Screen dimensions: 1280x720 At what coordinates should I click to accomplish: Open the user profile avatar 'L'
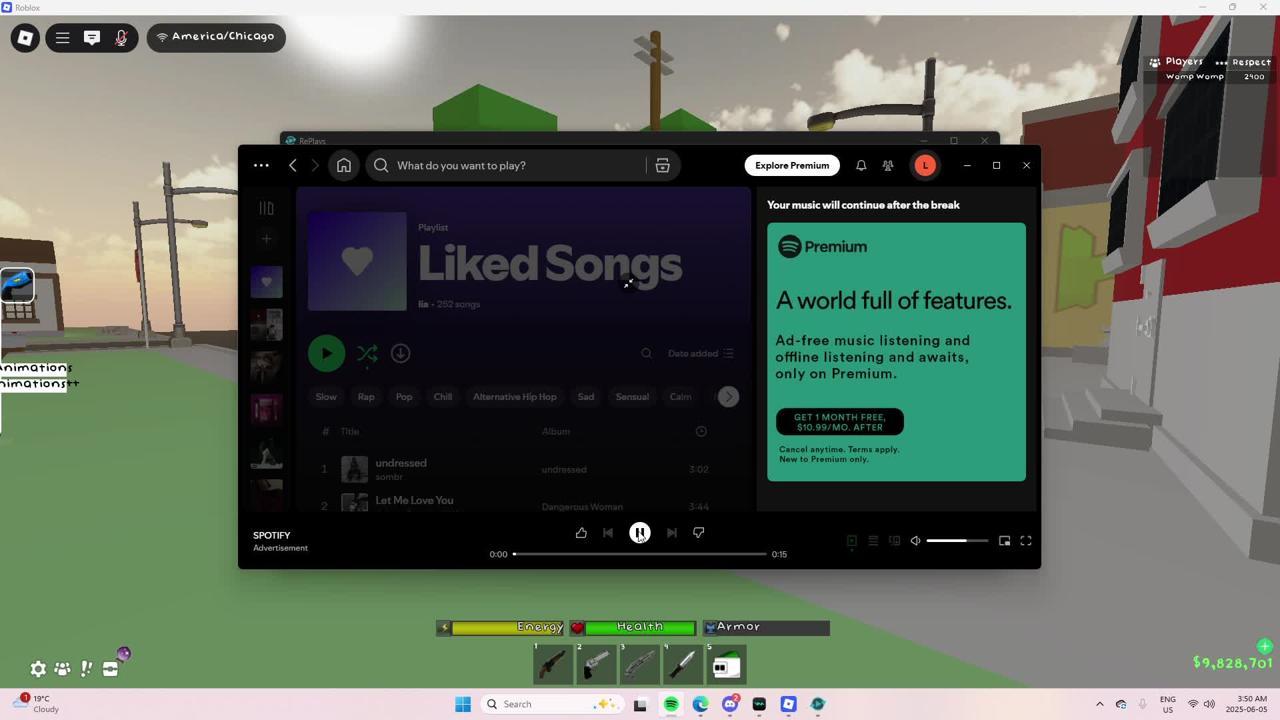925,166
